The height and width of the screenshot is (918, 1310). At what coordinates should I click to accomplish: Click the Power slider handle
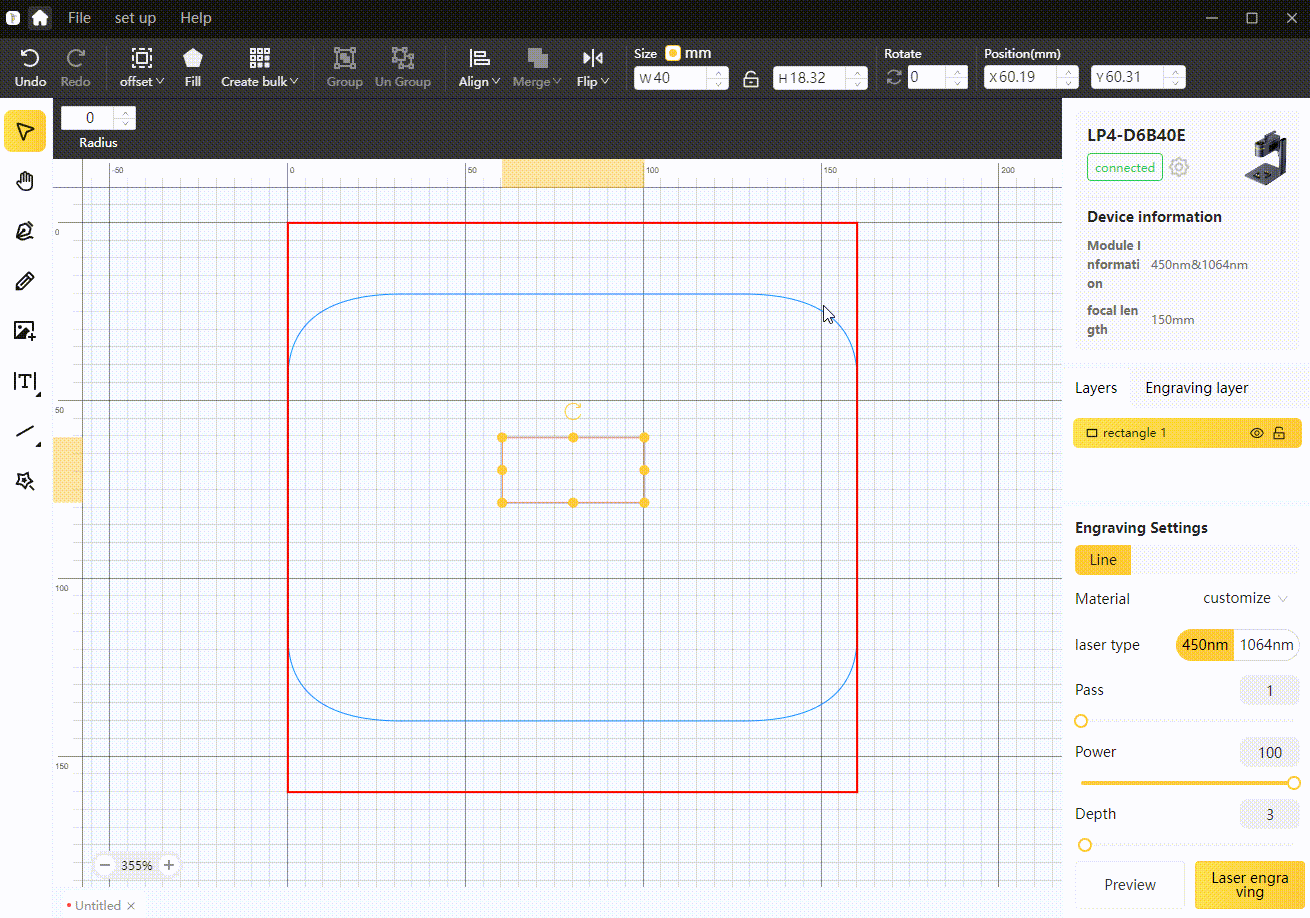coord(1294,783)
